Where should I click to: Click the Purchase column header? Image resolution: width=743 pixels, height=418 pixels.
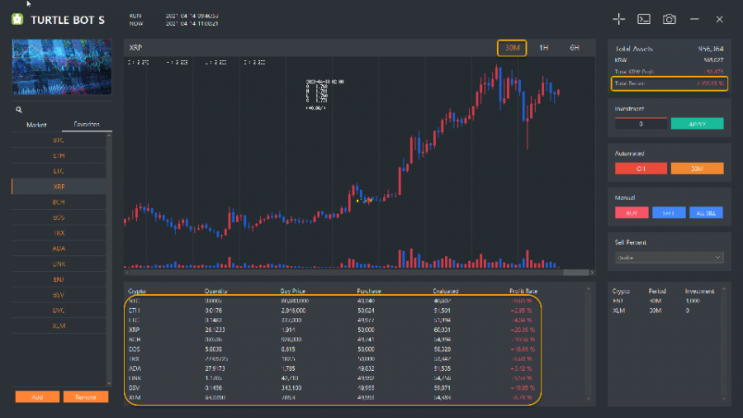click(369, 291)
